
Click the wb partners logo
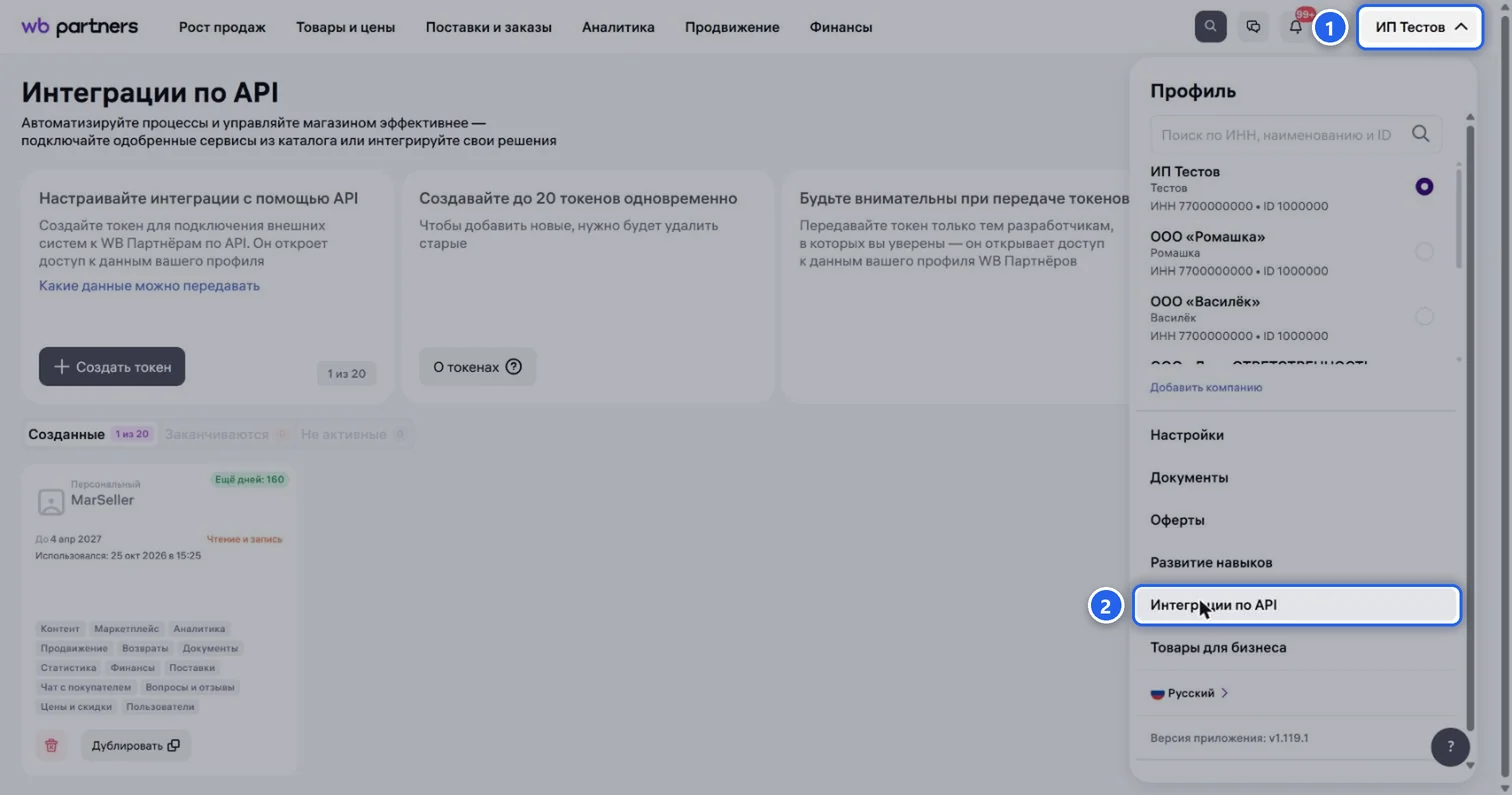(80, 27)
